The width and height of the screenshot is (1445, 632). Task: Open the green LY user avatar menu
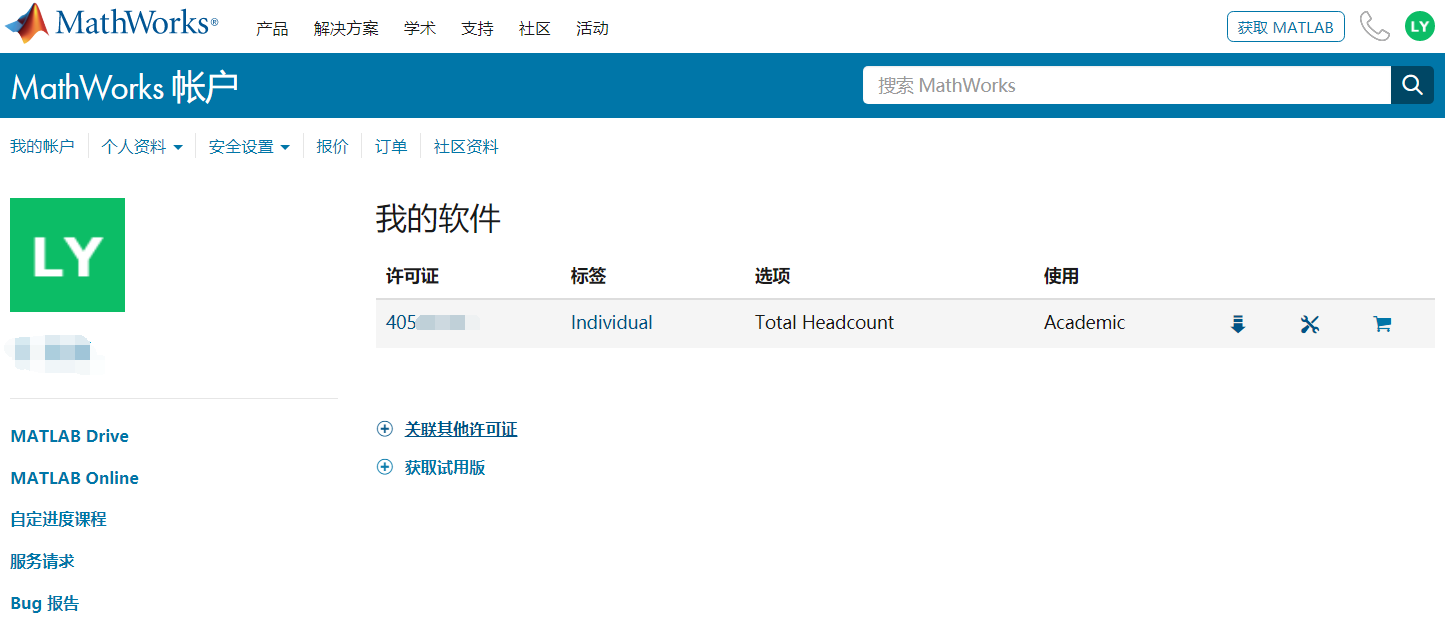click(1419, 27)
